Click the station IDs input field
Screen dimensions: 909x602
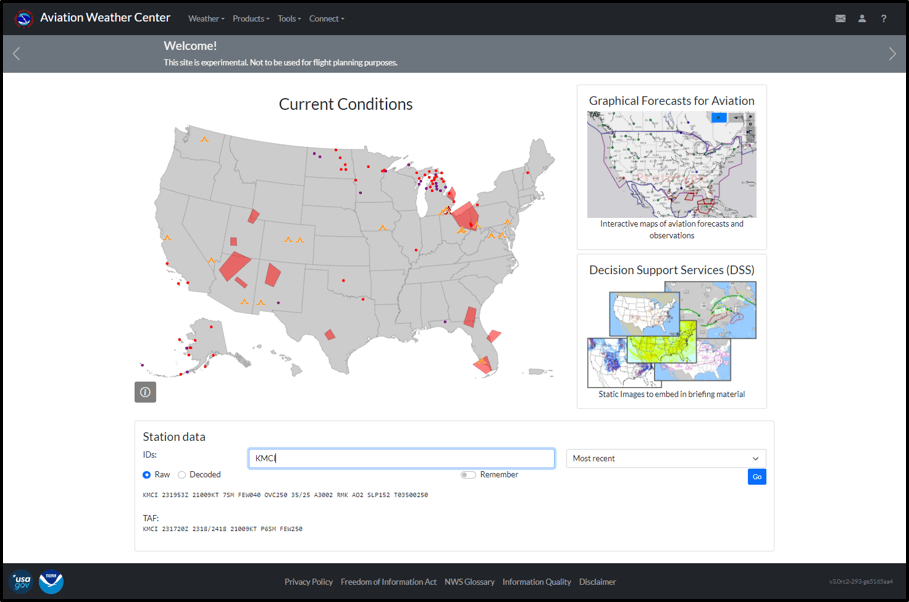point(400,458)
